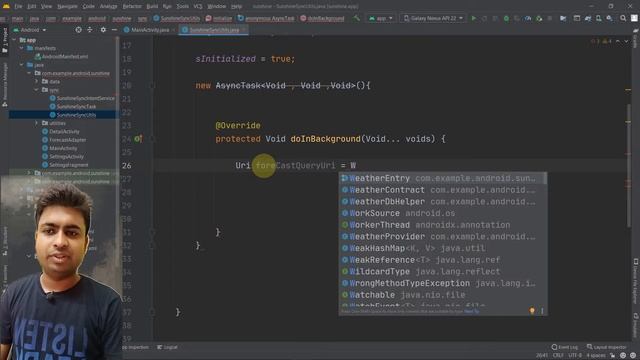640x360 pixels.
Task: Open the File menu
Action: 18,7
